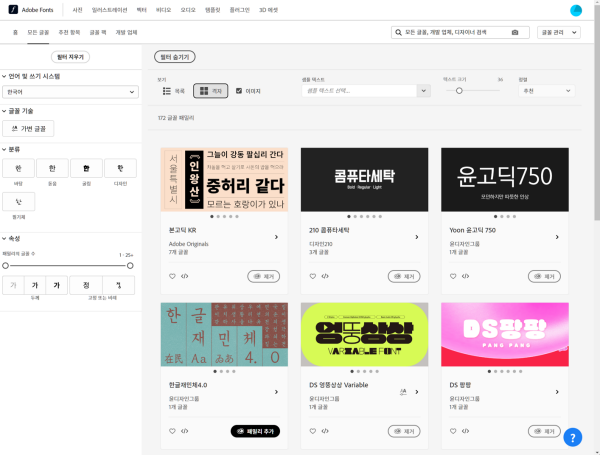The width and height of the screenshot is (600, 455).
Task: Click the minimum handle of fonts-in-family slider
Action: (5, 266)
